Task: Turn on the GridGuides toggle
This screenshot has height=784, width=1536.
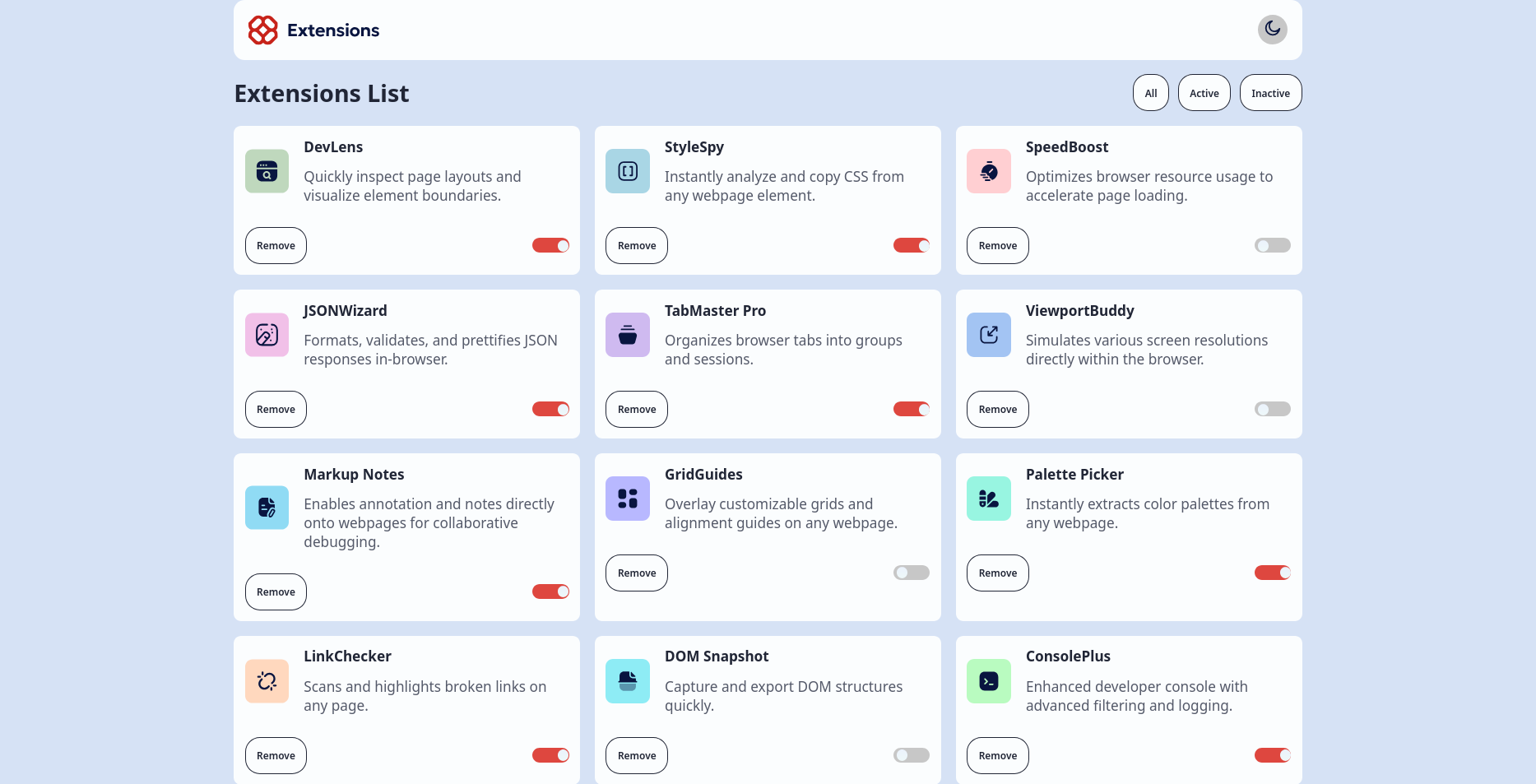Action: coord(912,573)
